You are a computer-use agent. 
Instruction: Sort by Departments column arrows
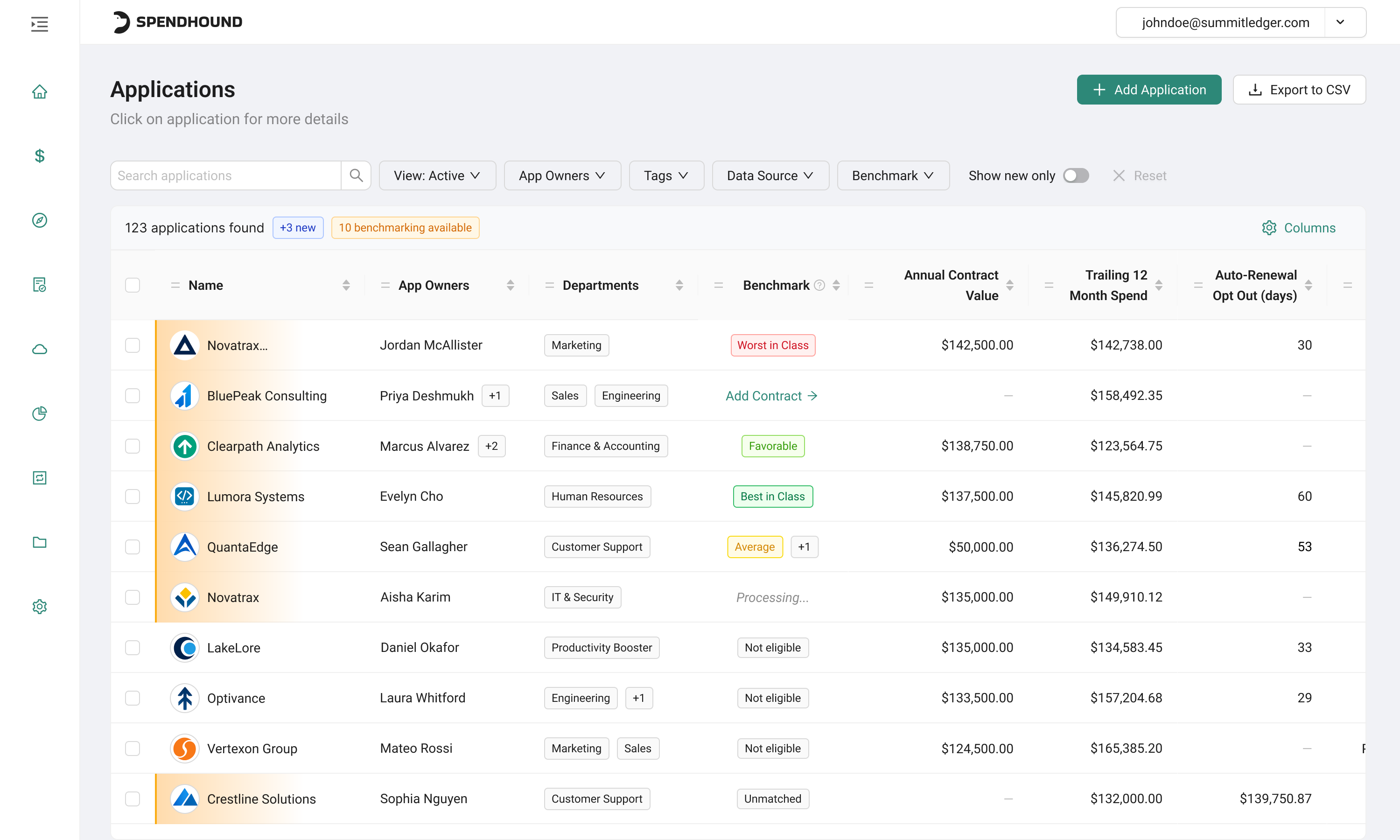679,285
